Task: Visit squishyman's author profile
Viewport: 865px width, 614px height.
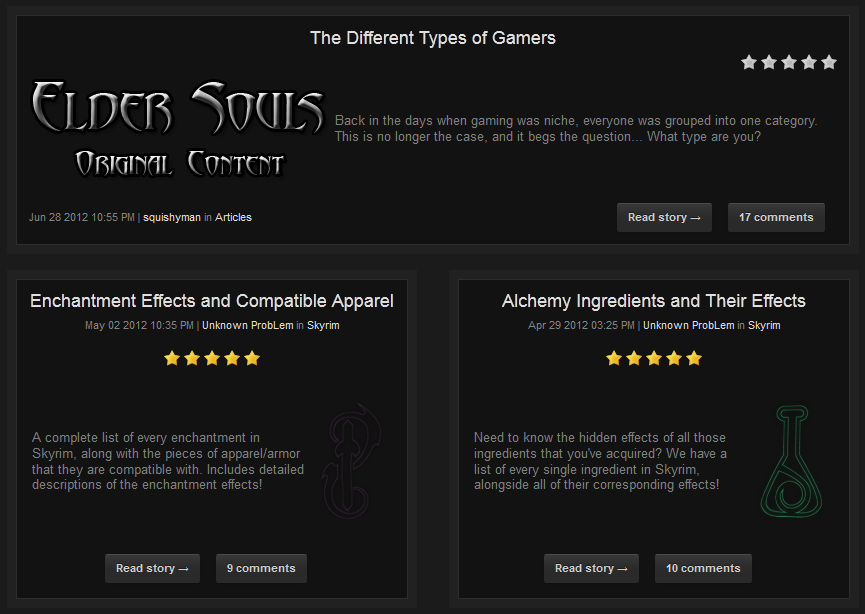Action: [x=171, y=217]
